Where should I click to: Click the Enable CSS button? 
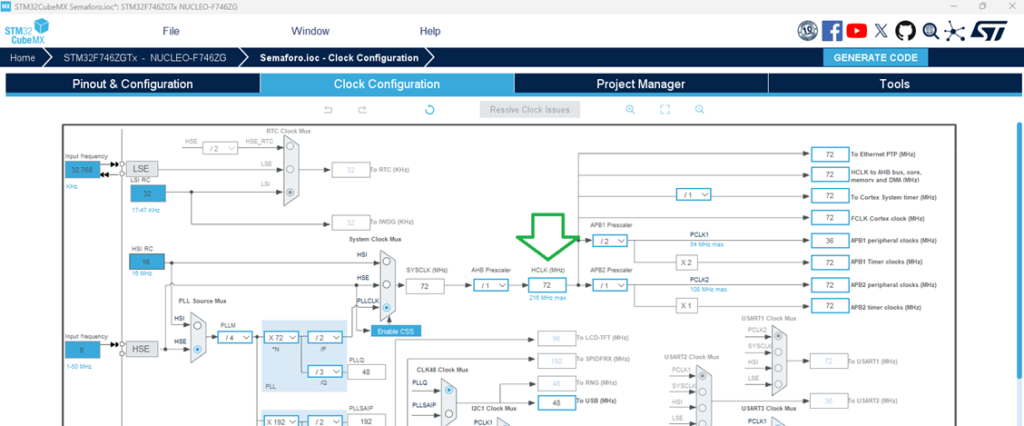(396, 331)
